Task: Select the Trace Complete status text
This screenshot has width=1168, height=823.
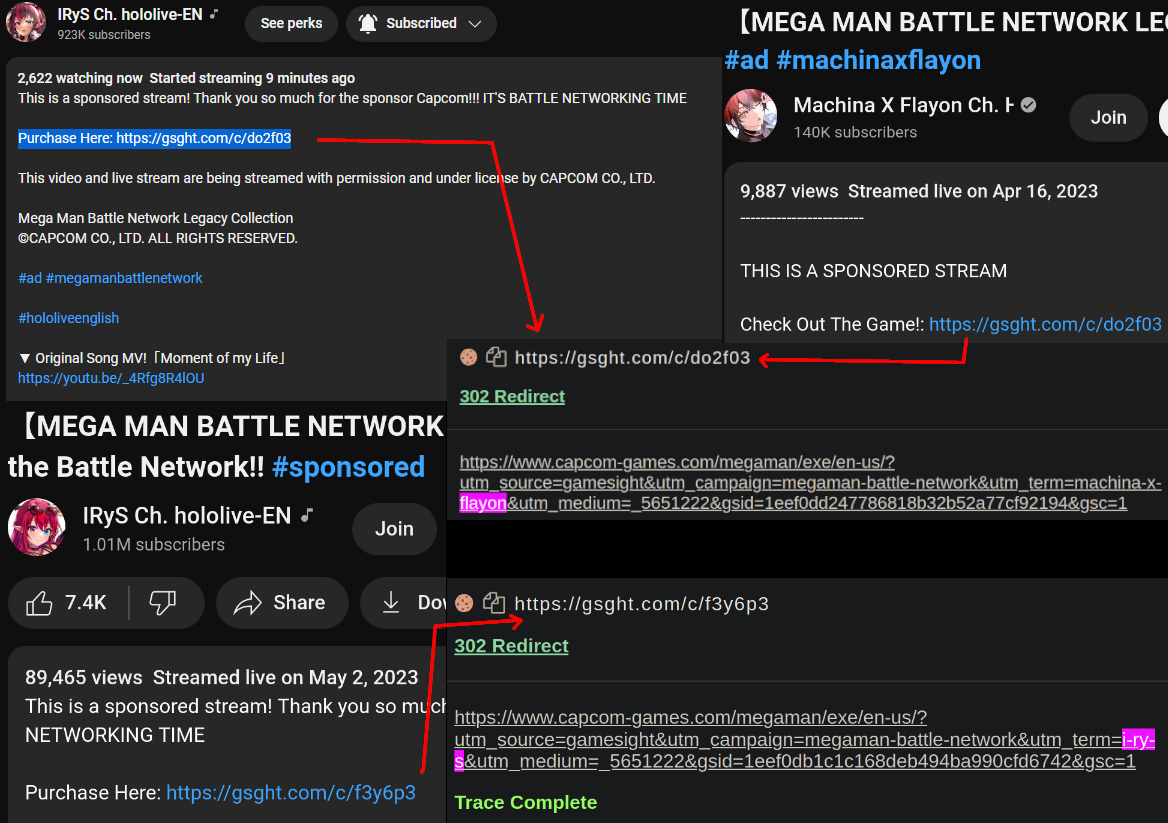Action: pos(525,802)
